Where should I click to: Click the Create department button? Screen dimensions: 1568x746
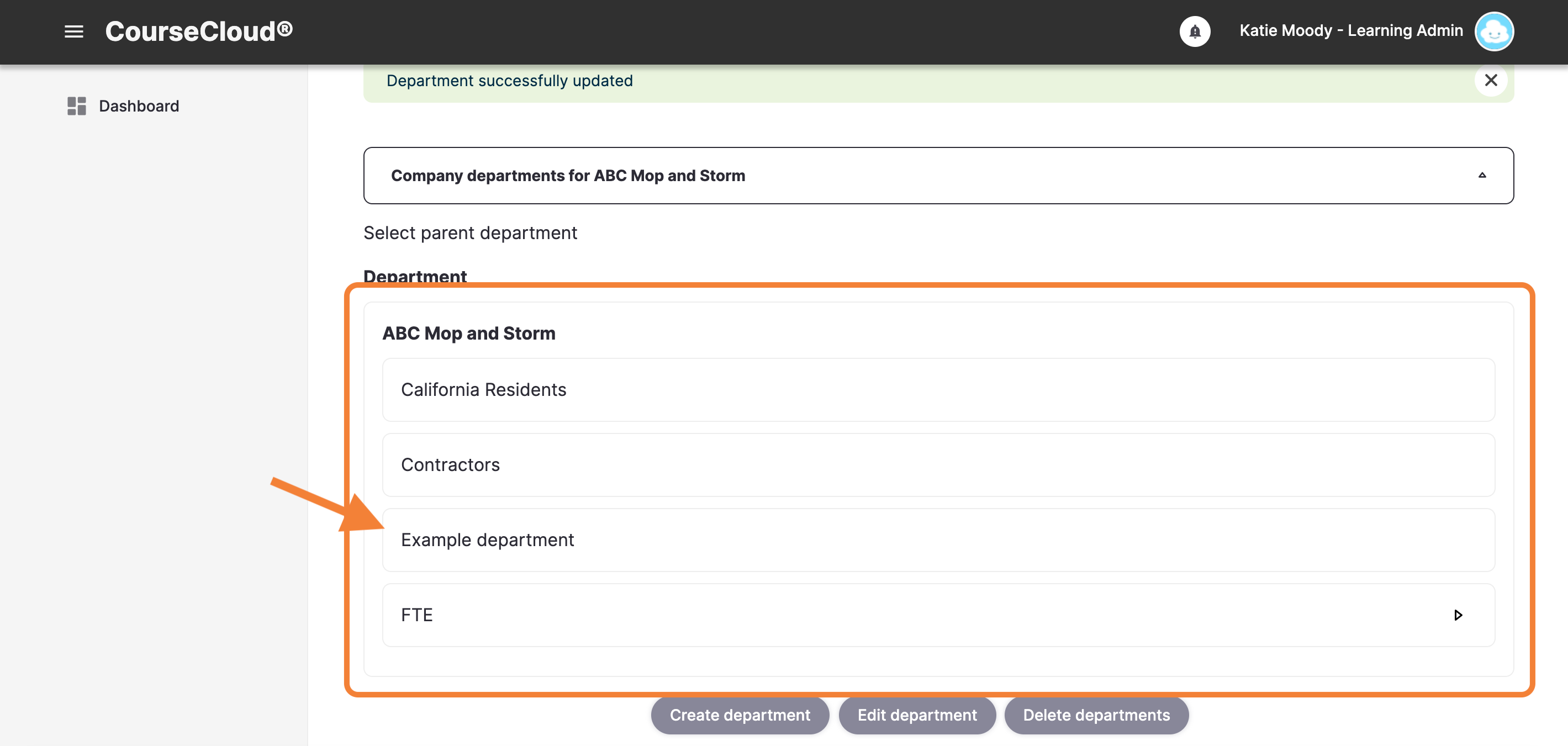[x=740, y=715]
